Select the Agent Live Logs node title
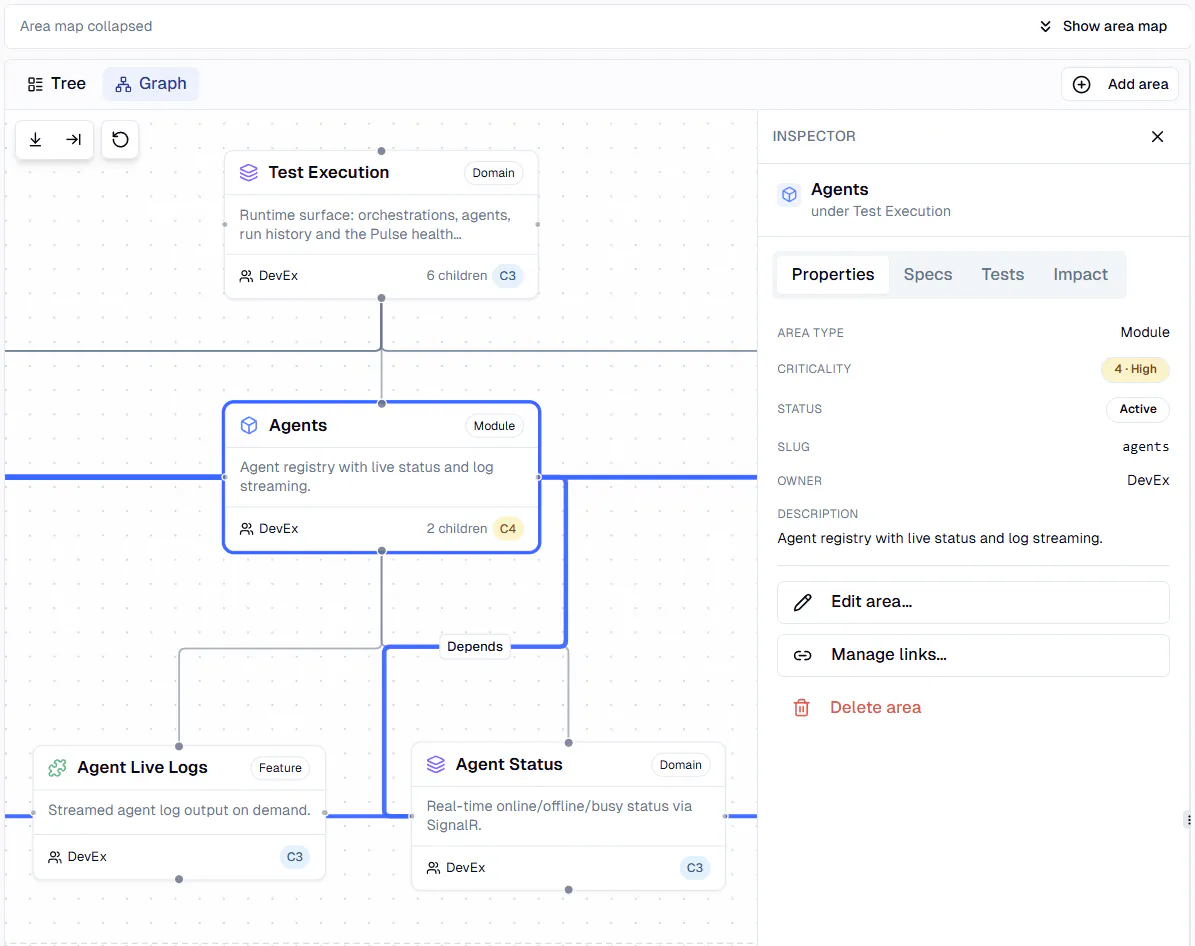 (x=143, y=768)
